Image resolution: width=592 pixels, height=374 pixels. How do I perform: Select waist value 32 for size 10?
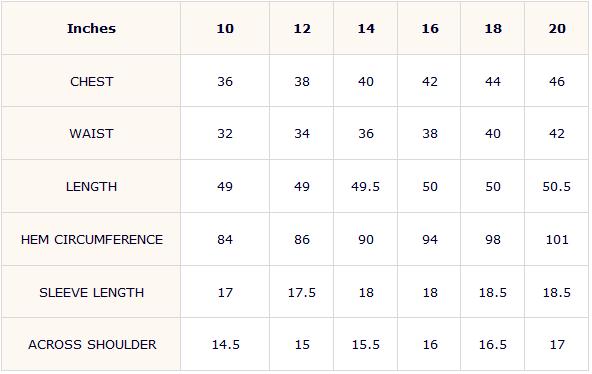coord(225,134)
